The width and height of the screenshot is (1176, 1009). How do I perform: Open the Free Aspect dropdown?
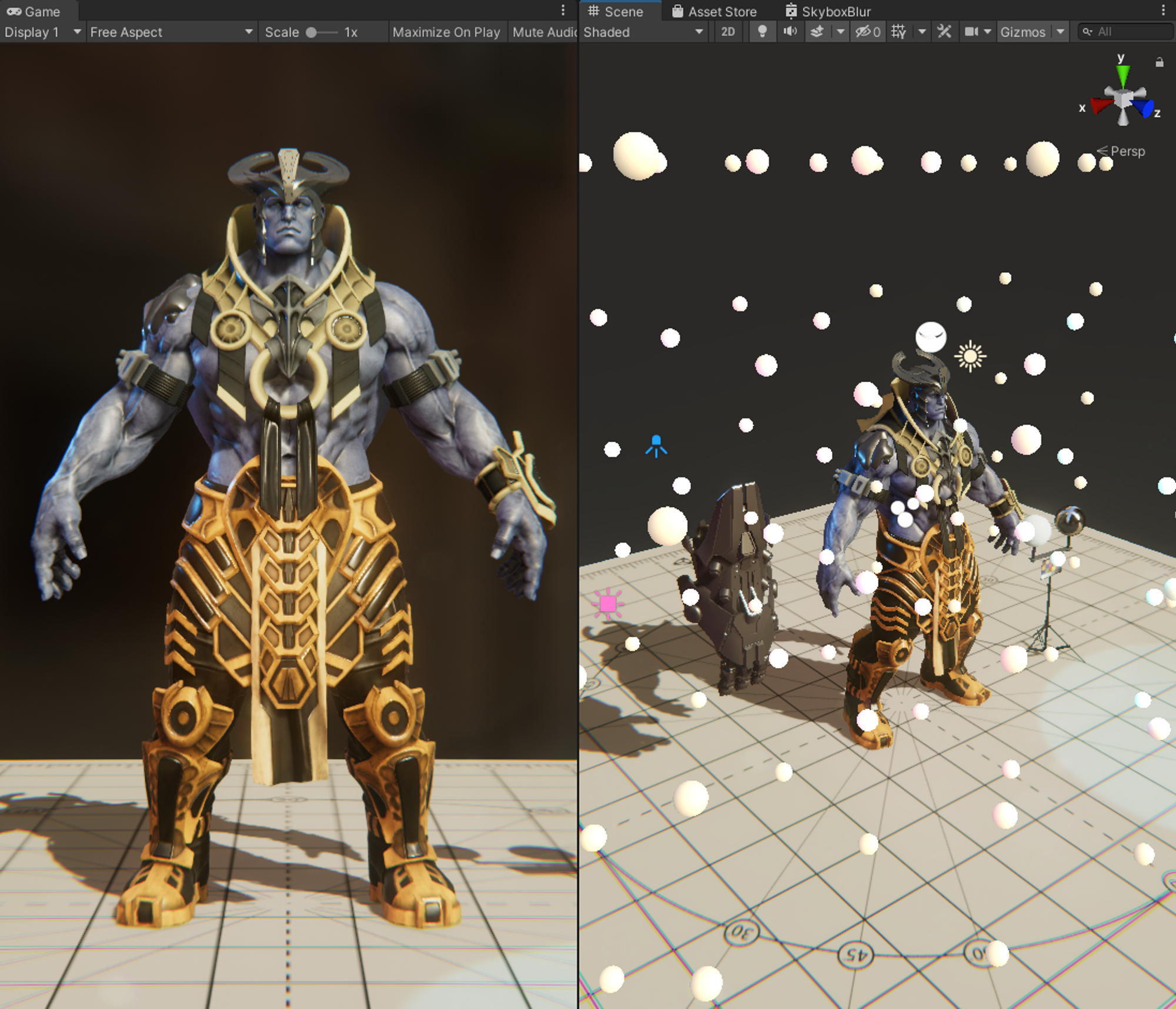click(171, 32)
